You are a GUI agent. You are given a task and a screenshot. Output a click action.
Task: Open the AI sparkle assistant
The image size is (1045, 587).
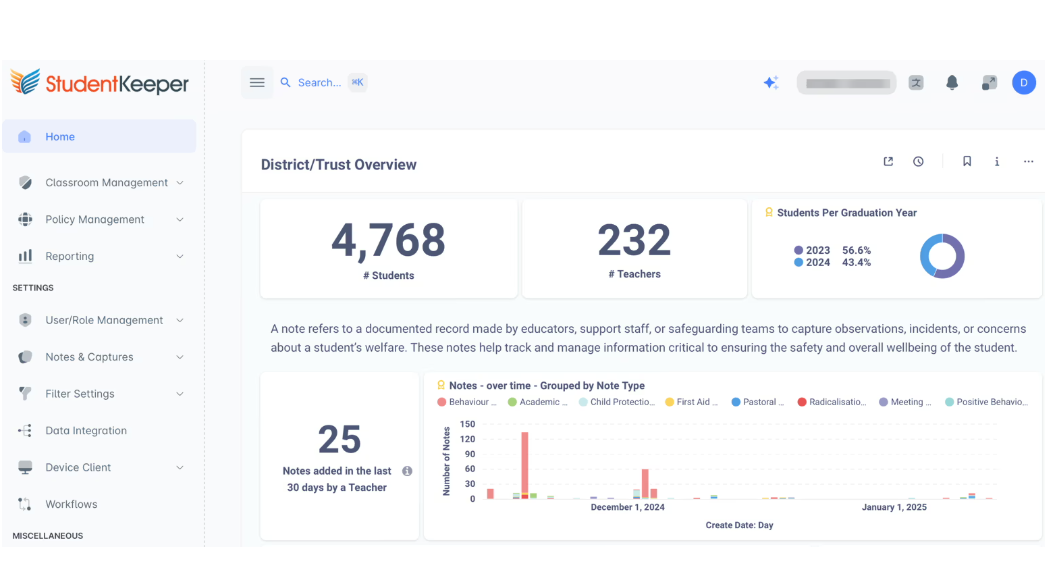coord(771,83)
